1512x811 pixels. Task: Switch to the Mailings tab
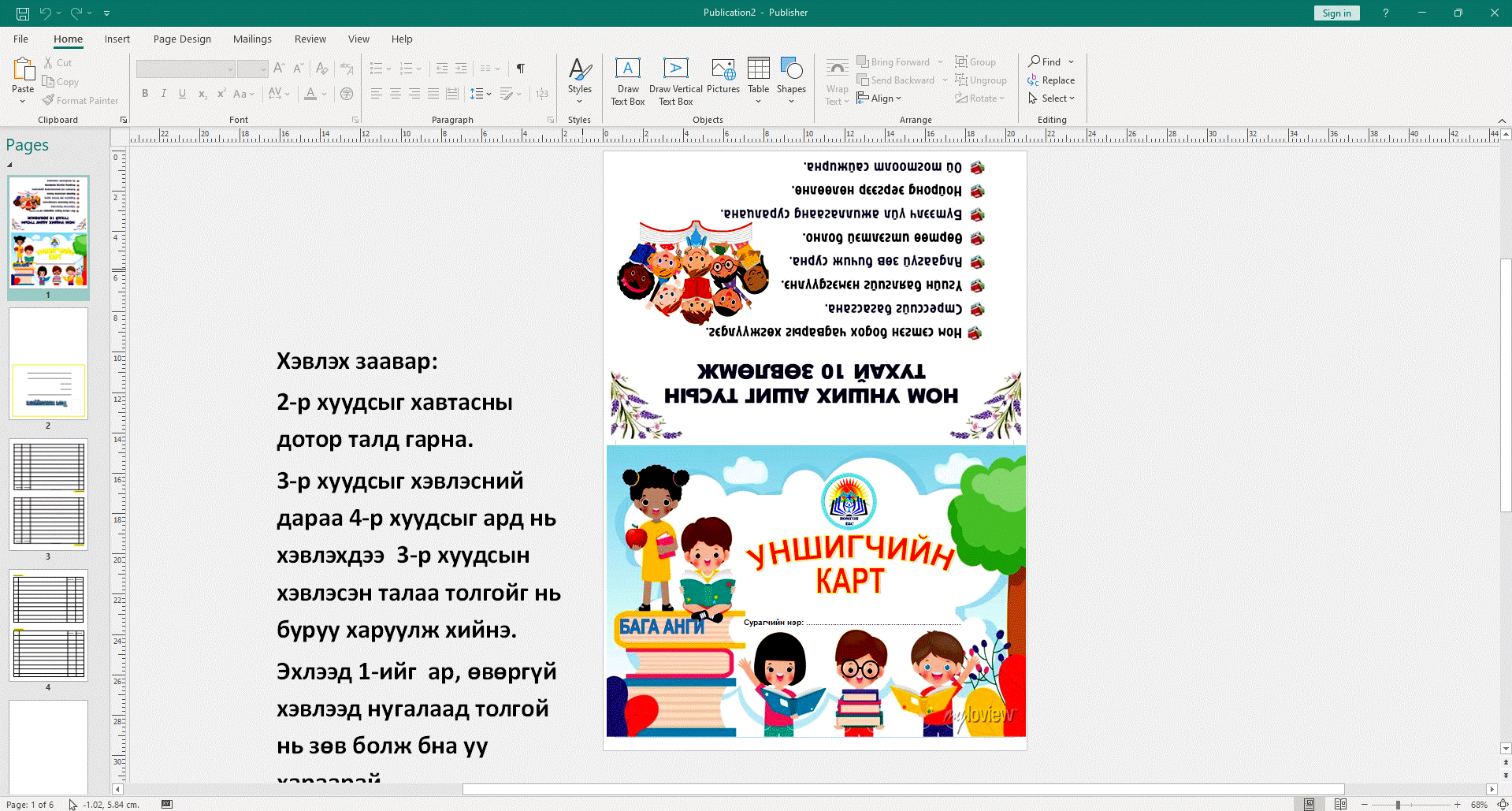pos(252,39)
